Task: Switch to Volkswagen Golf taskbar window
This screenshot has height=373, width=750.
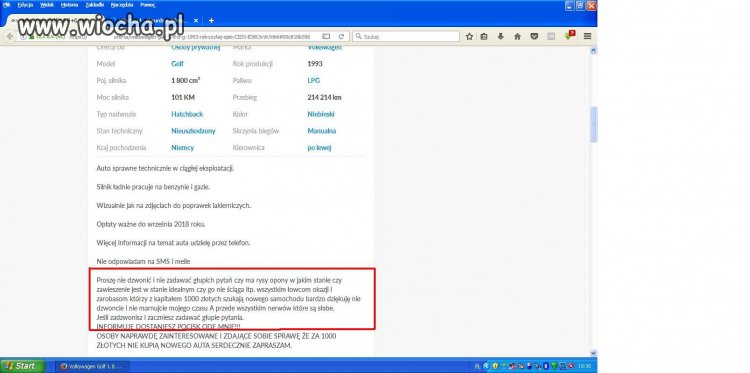Action: point(92,366)
